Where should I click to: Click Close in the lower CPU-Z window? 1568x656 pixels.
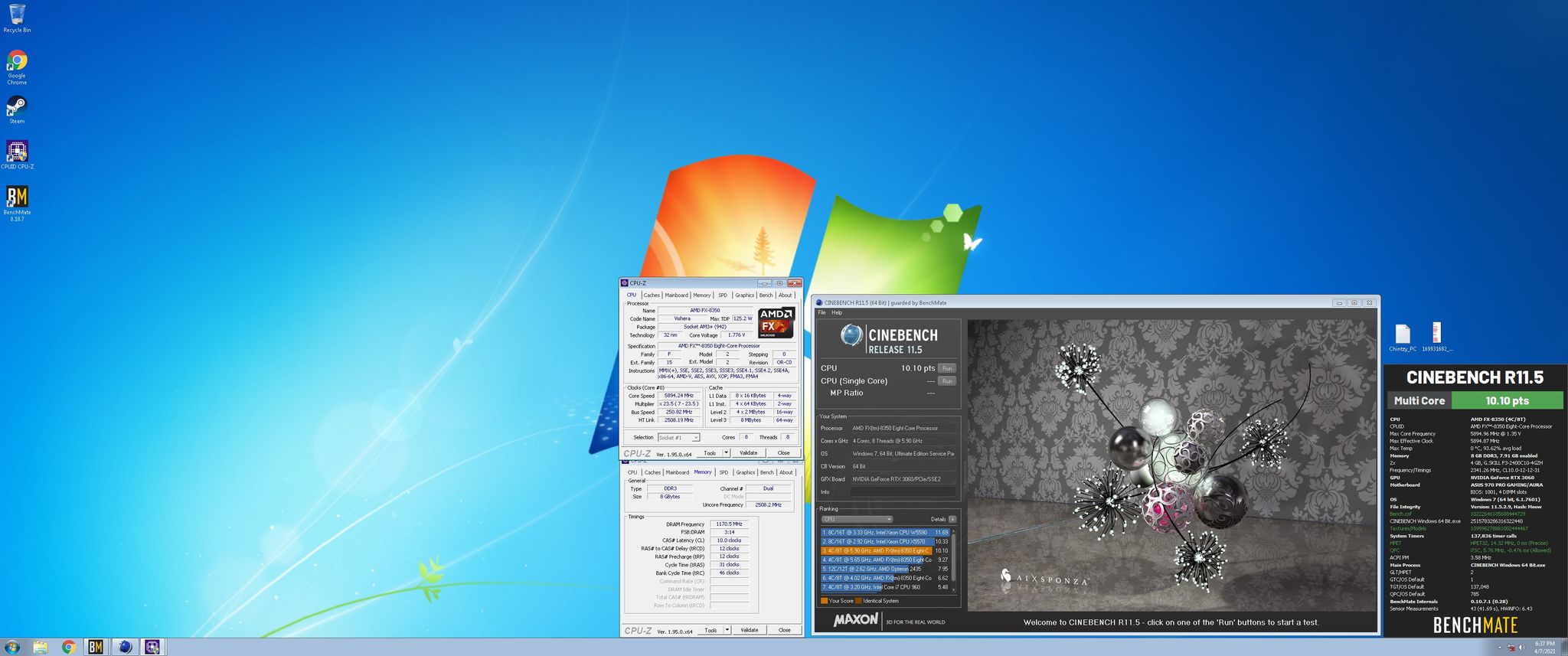pyautogui.click(x=784, y=630)
